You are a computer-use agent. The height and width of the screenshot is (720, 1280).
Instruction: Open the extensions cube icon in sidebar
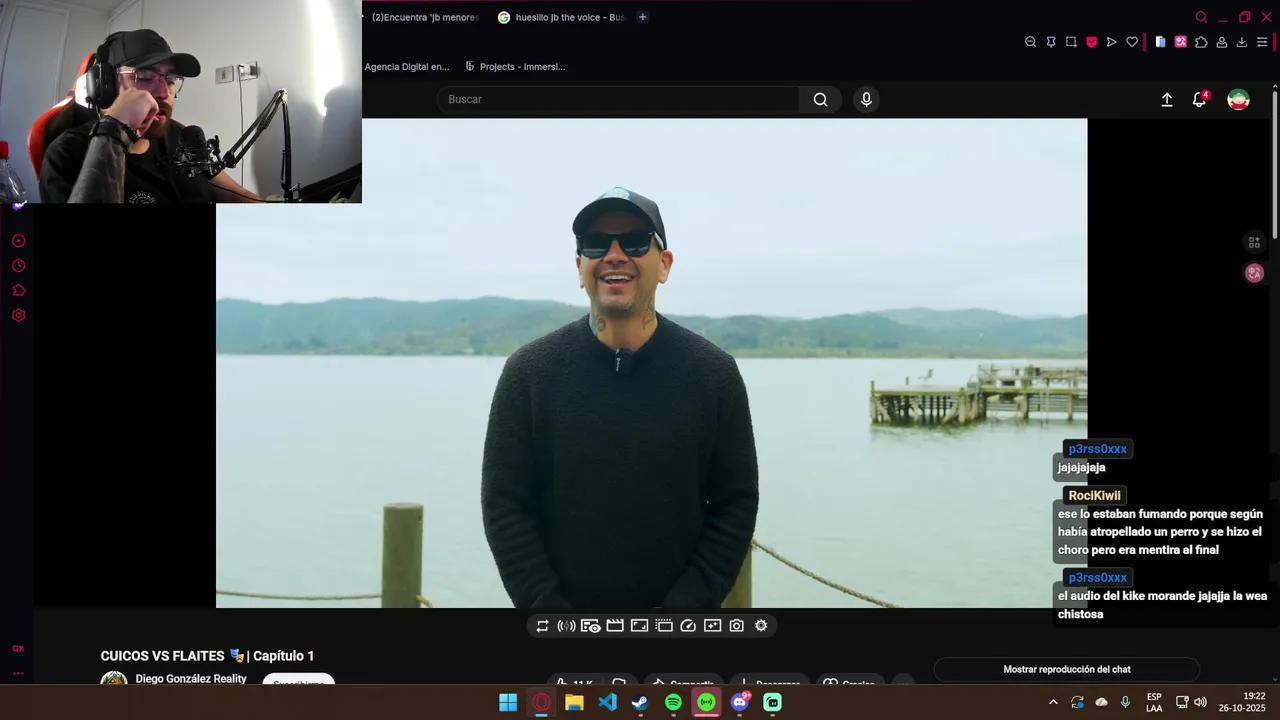coord(18,290)
